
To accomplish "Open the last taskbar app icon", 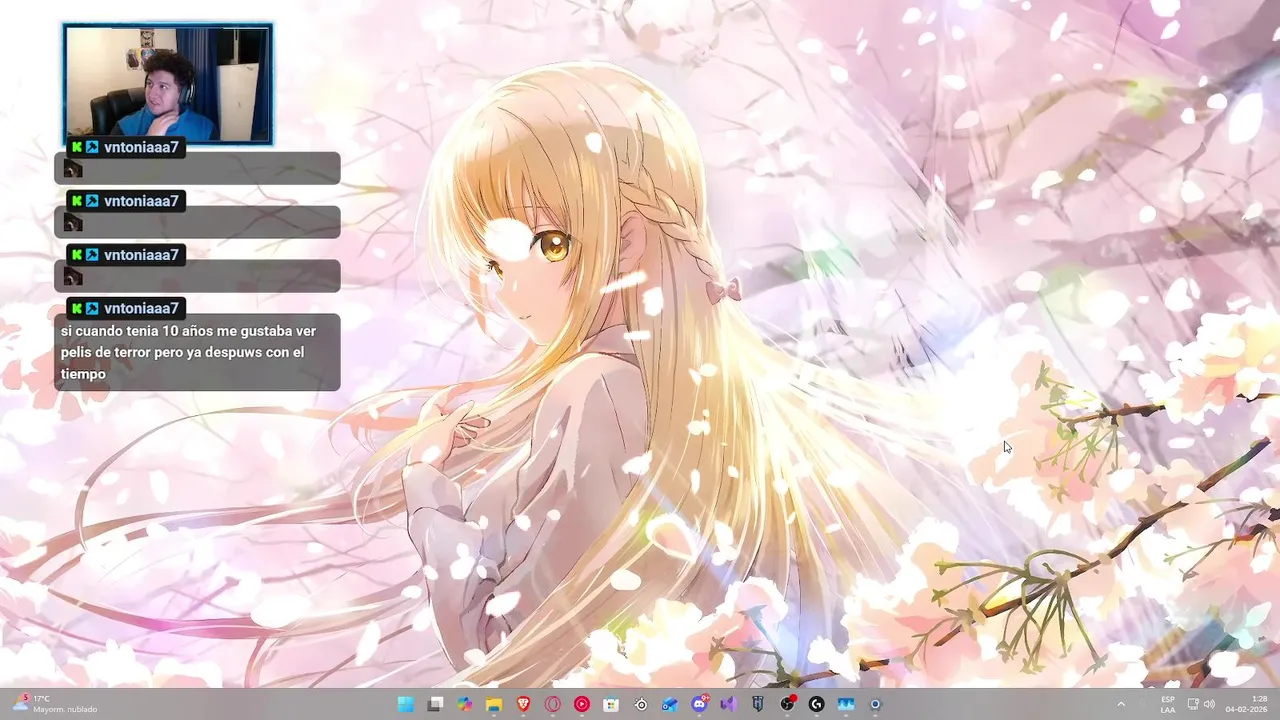I will click(x=875, y=704).
